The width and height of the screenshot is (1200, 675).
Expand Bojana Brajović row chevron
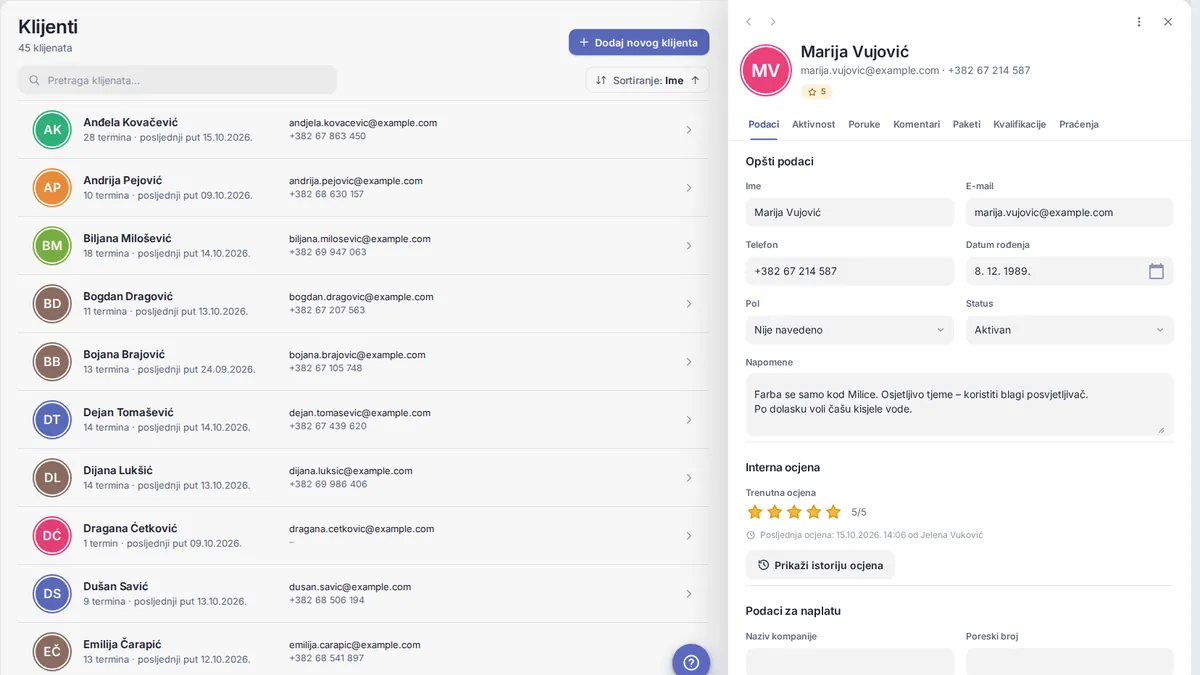(689, 362)
